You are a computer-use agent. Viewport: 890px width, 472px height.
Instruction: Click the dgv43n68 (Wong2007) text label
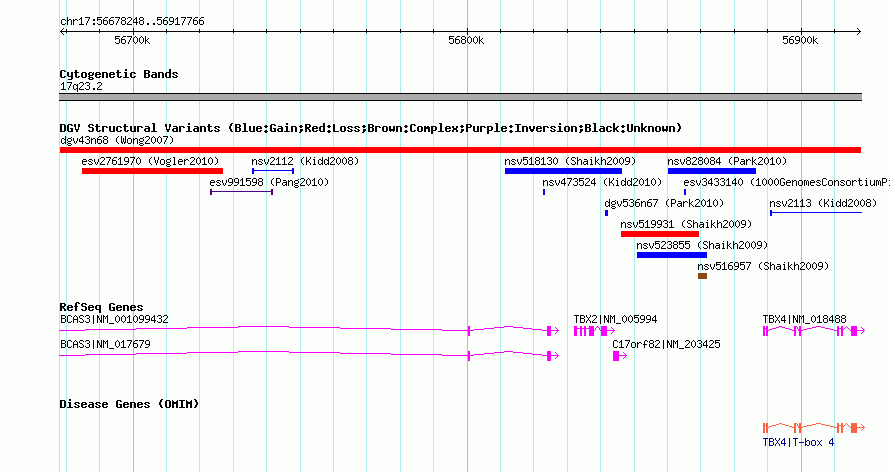(117, 140)
